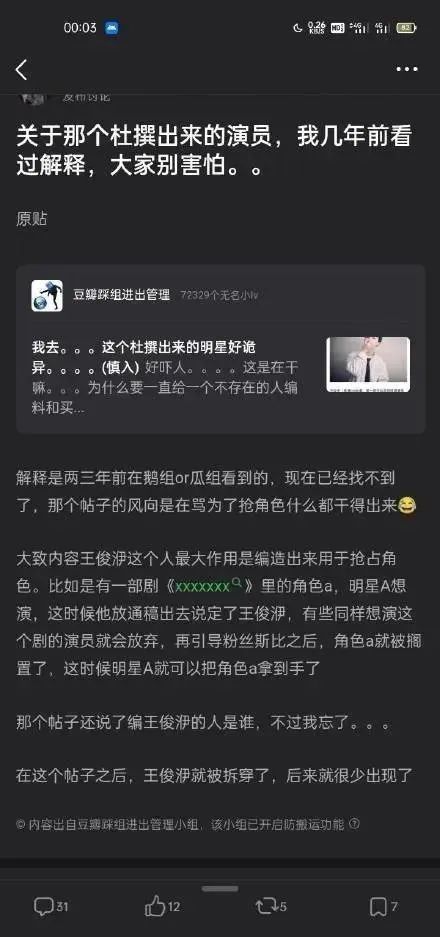The height and width of the screenshot is (937, 440).
Task: Tap the bottom sheet drag handle
Action: pyautogui.click(x=220, y=889)
